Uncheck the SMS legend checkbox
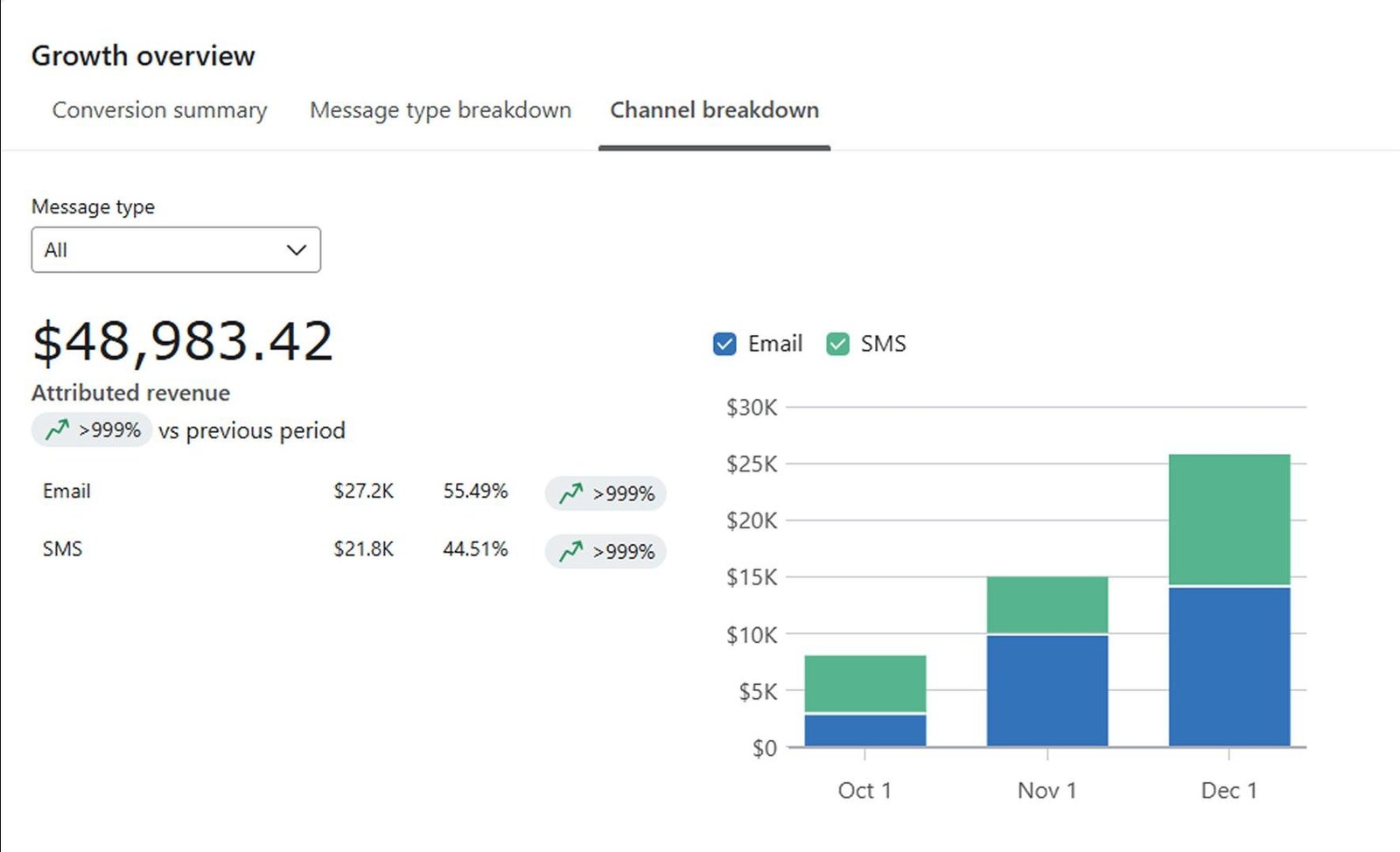 [x=837, y=344]
